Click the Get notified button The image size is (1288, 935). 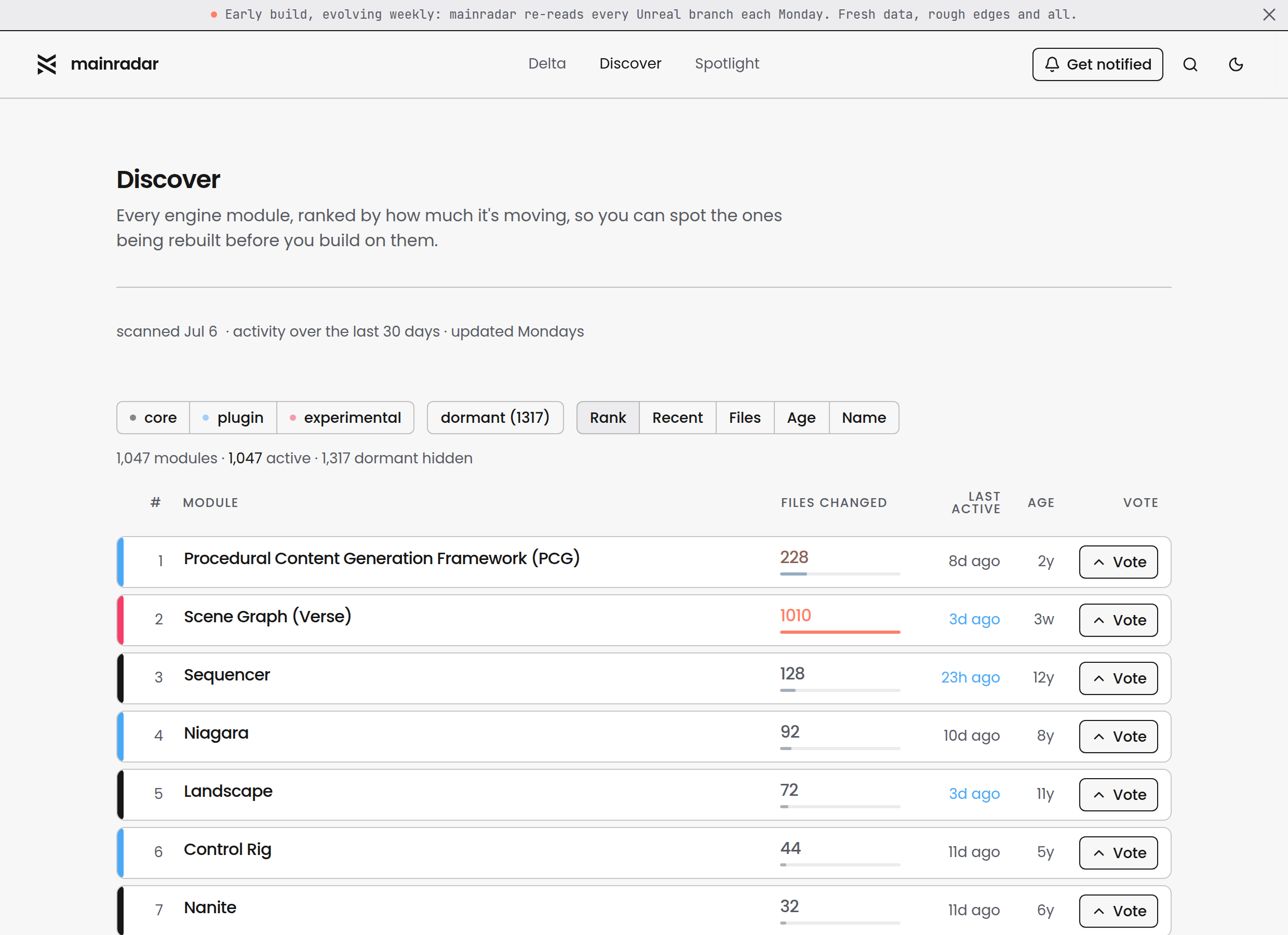[1097, 65]
